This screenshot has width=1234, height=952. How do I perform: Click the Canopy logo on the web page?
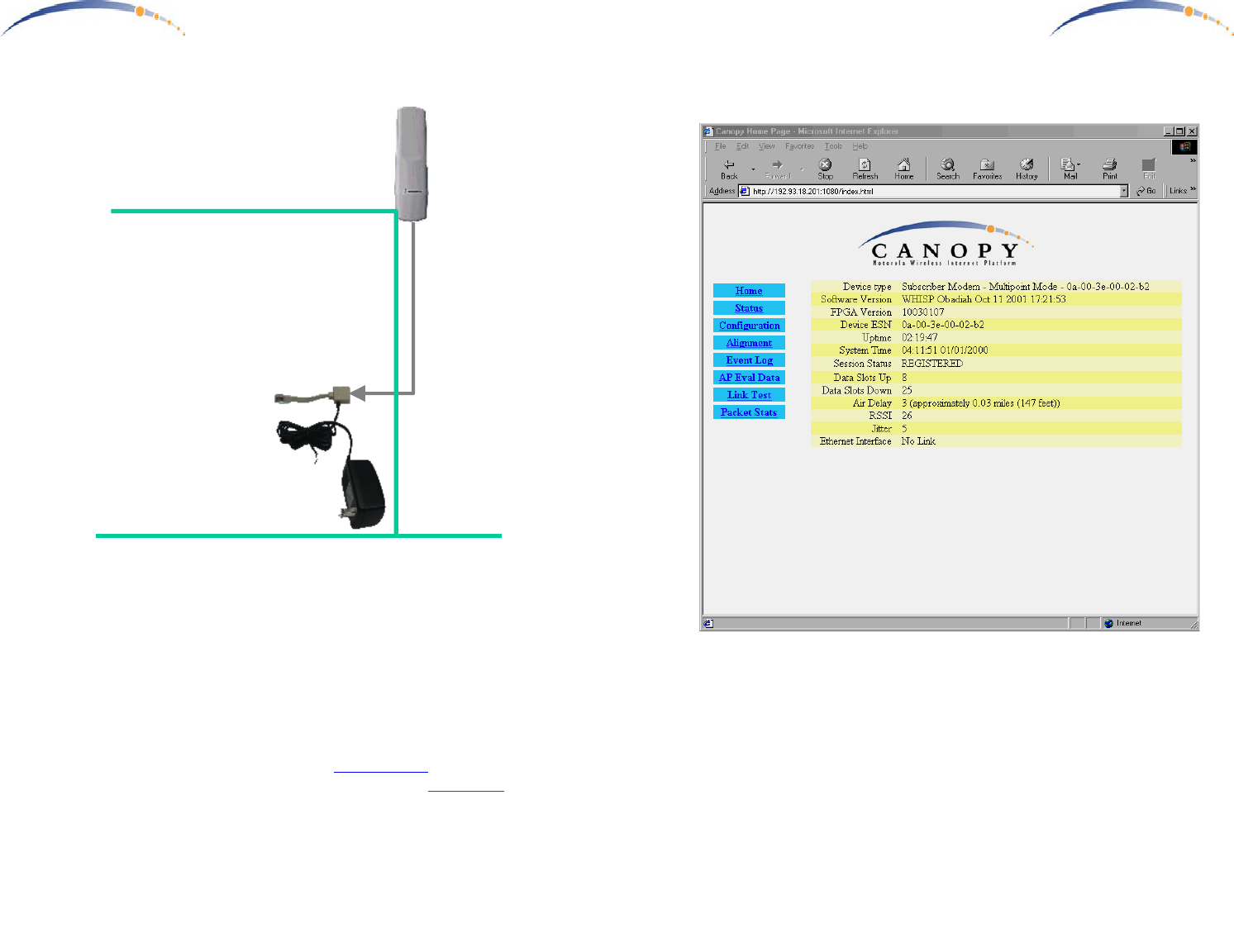[946, 244]
